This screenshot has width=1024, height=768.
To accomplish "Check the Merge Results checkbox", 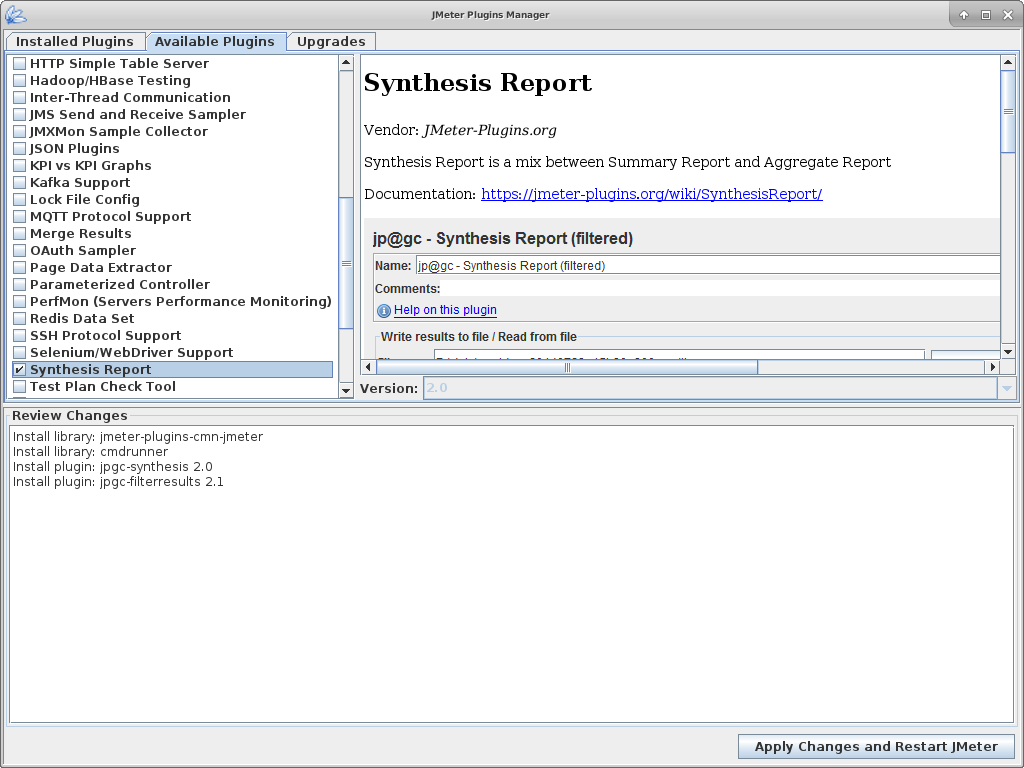I will 20,233.
